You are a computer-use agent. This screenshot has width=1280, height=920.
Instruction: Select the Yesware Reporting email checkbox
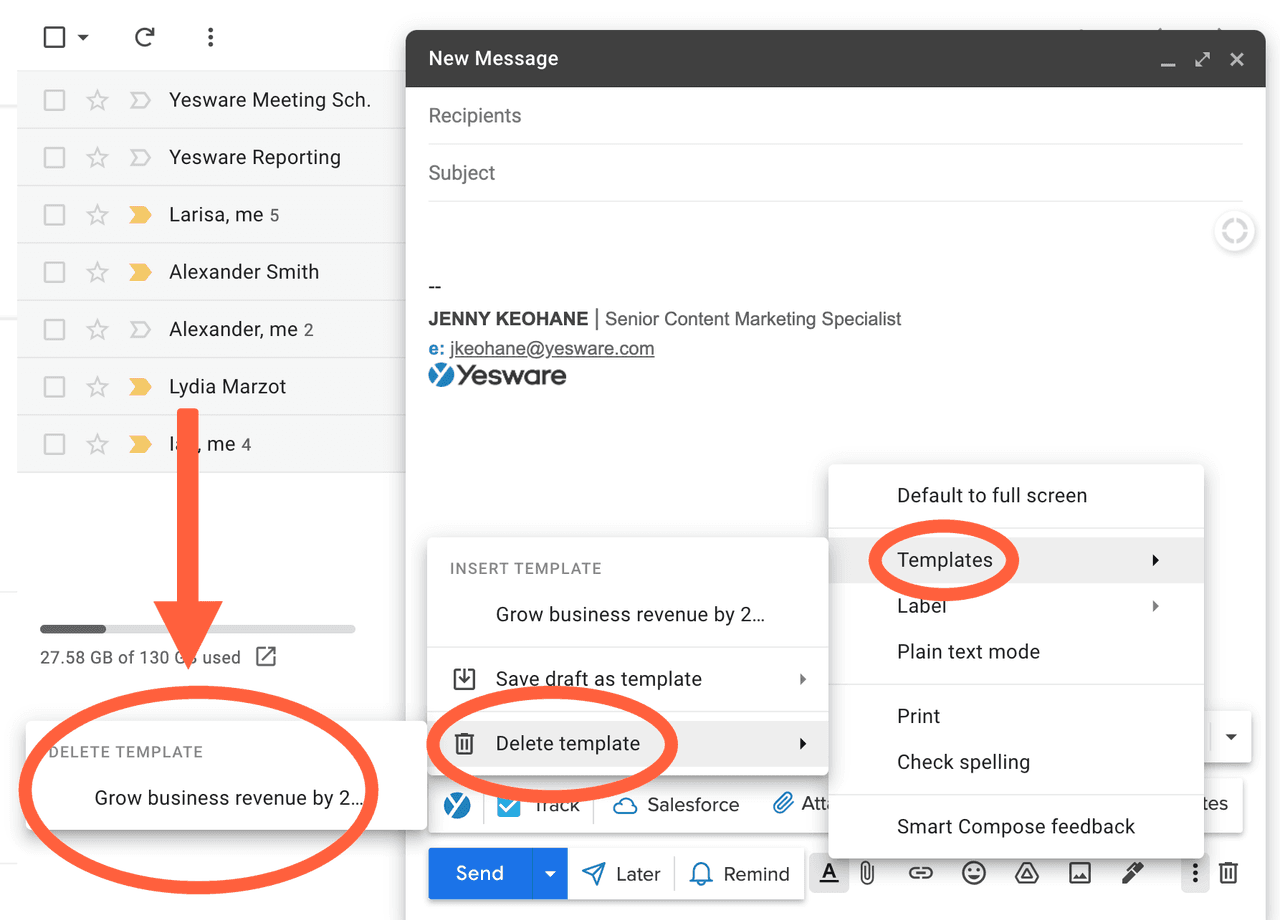[x=55, y=157]
